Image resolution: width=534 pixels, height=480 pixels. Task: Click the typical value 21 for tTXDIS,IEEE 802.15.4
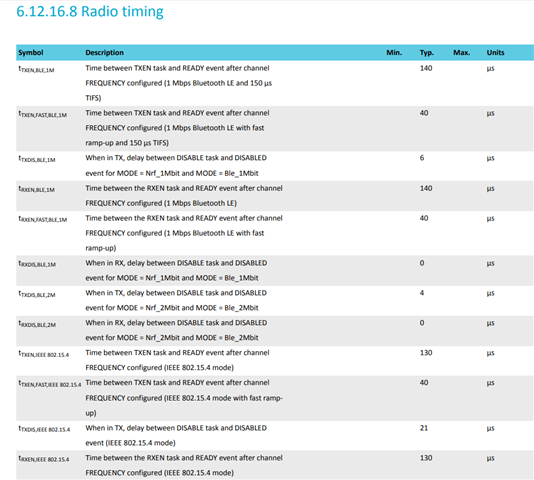tap(424, 428)
